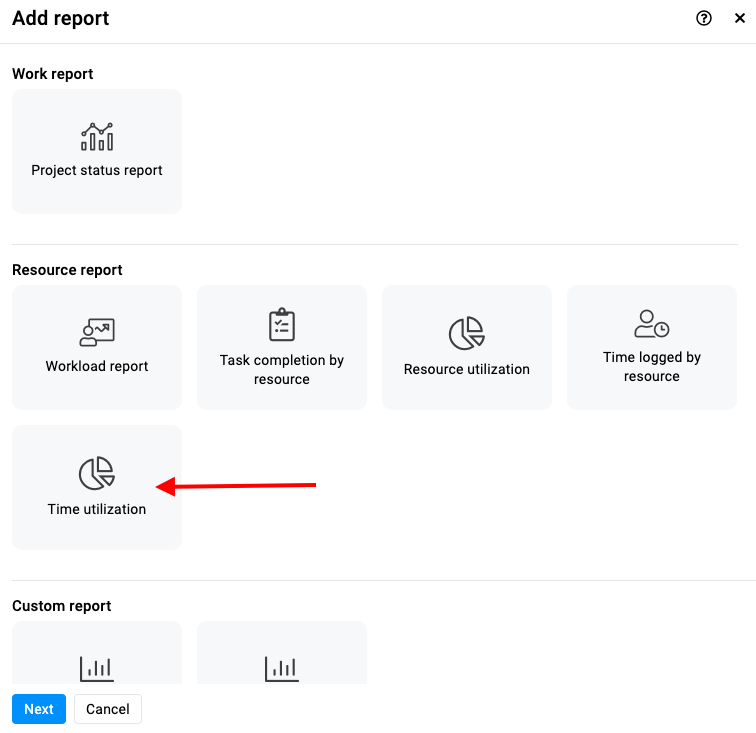Select the Project status report card

97,151
